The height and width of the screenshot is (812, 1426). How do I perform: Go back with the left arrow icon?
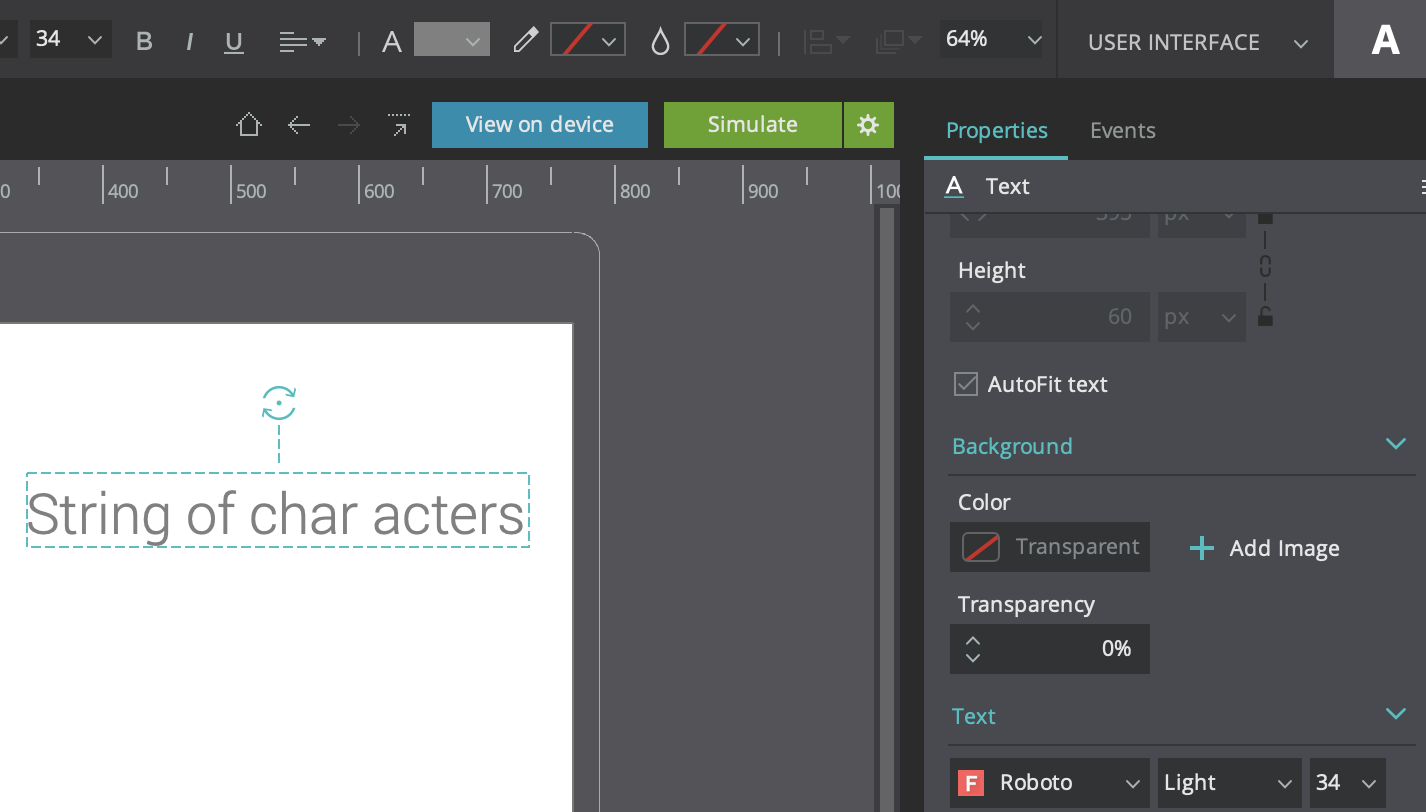[x=299, y=125]
